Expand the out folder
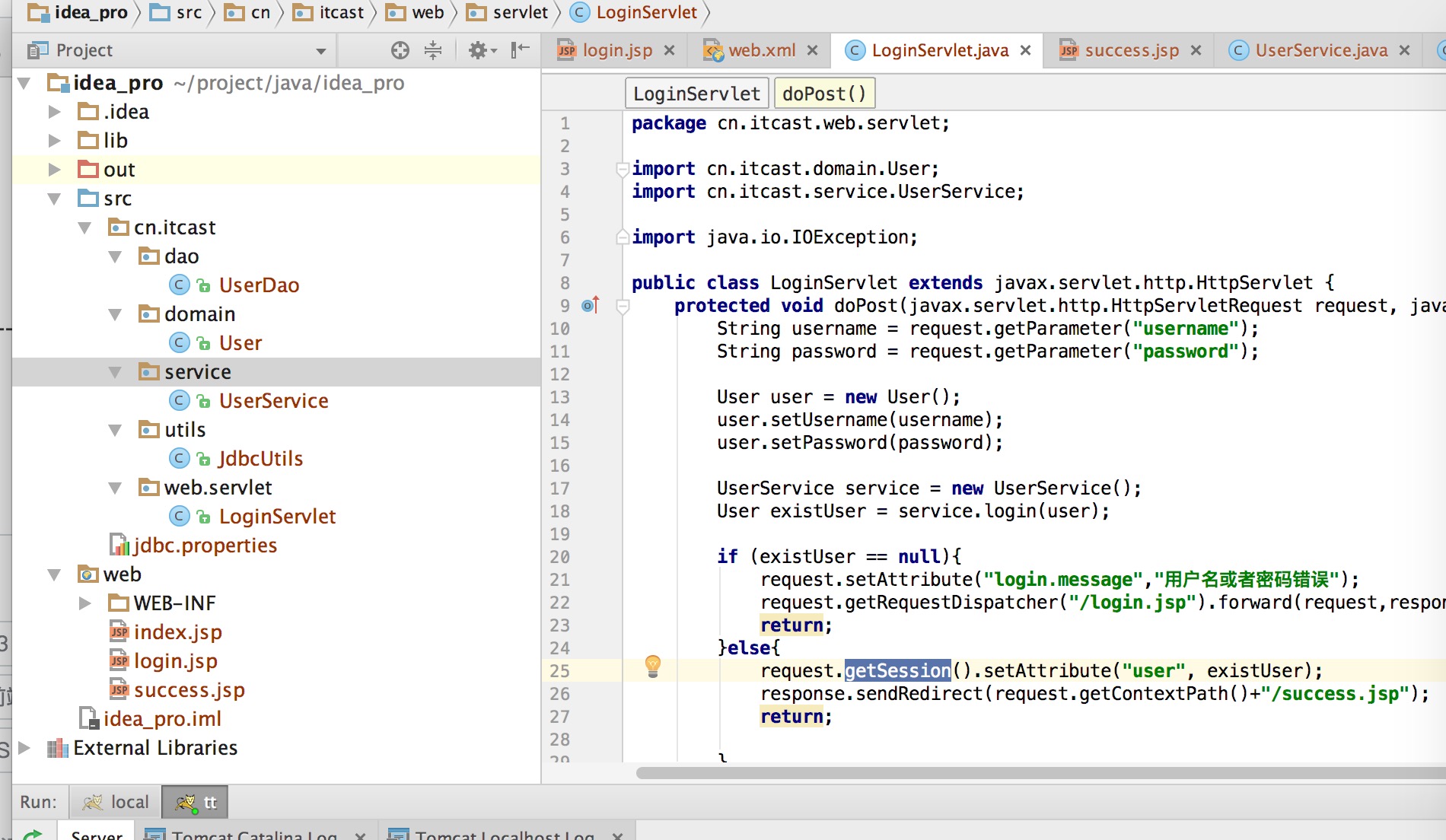Image resolution: width=1446 pixels, height=840 pixels. pyautogui.click(x=54, y=170)
